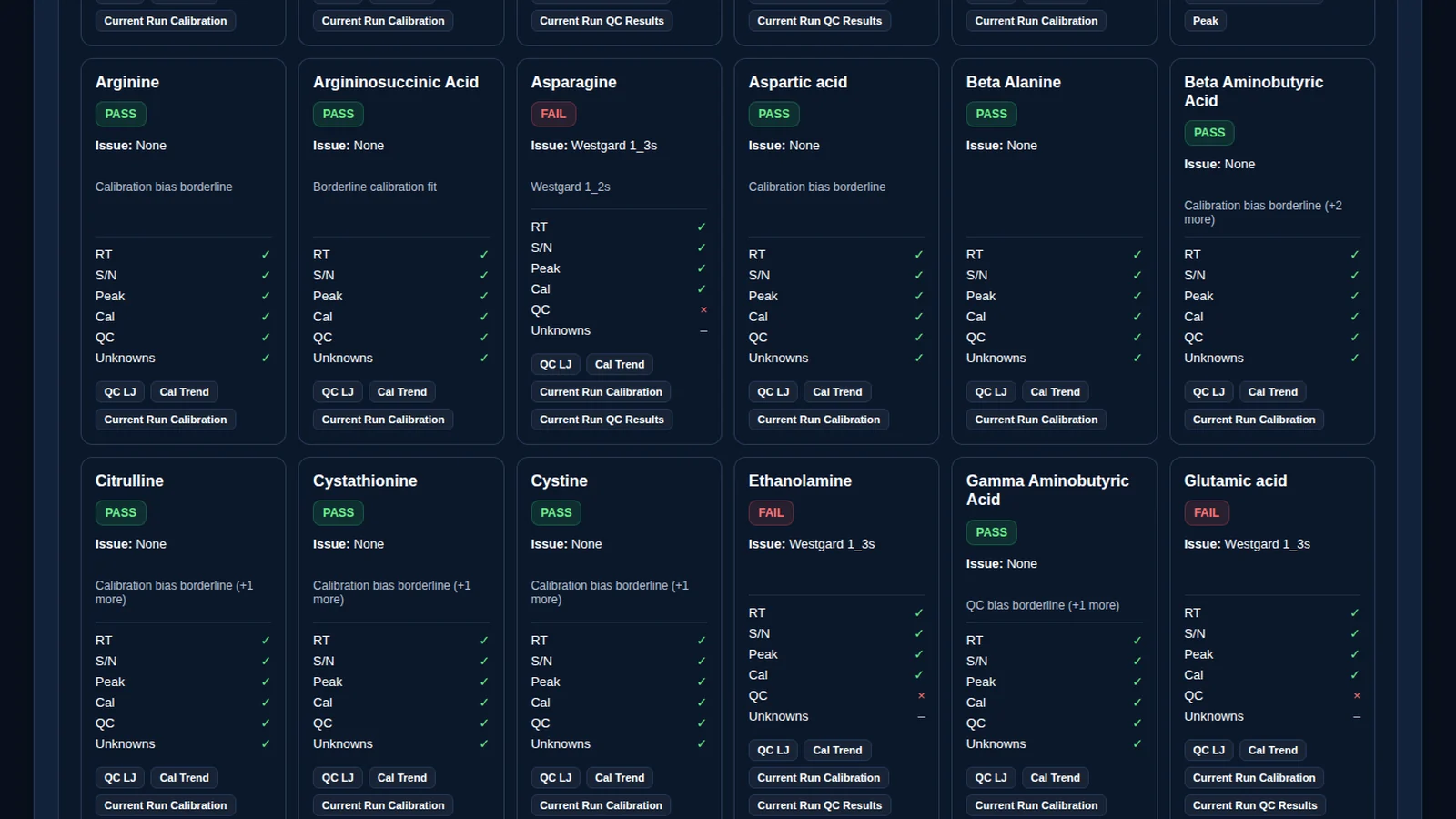View Current Run QC Results for Ethanolamine

pos(820,805)
